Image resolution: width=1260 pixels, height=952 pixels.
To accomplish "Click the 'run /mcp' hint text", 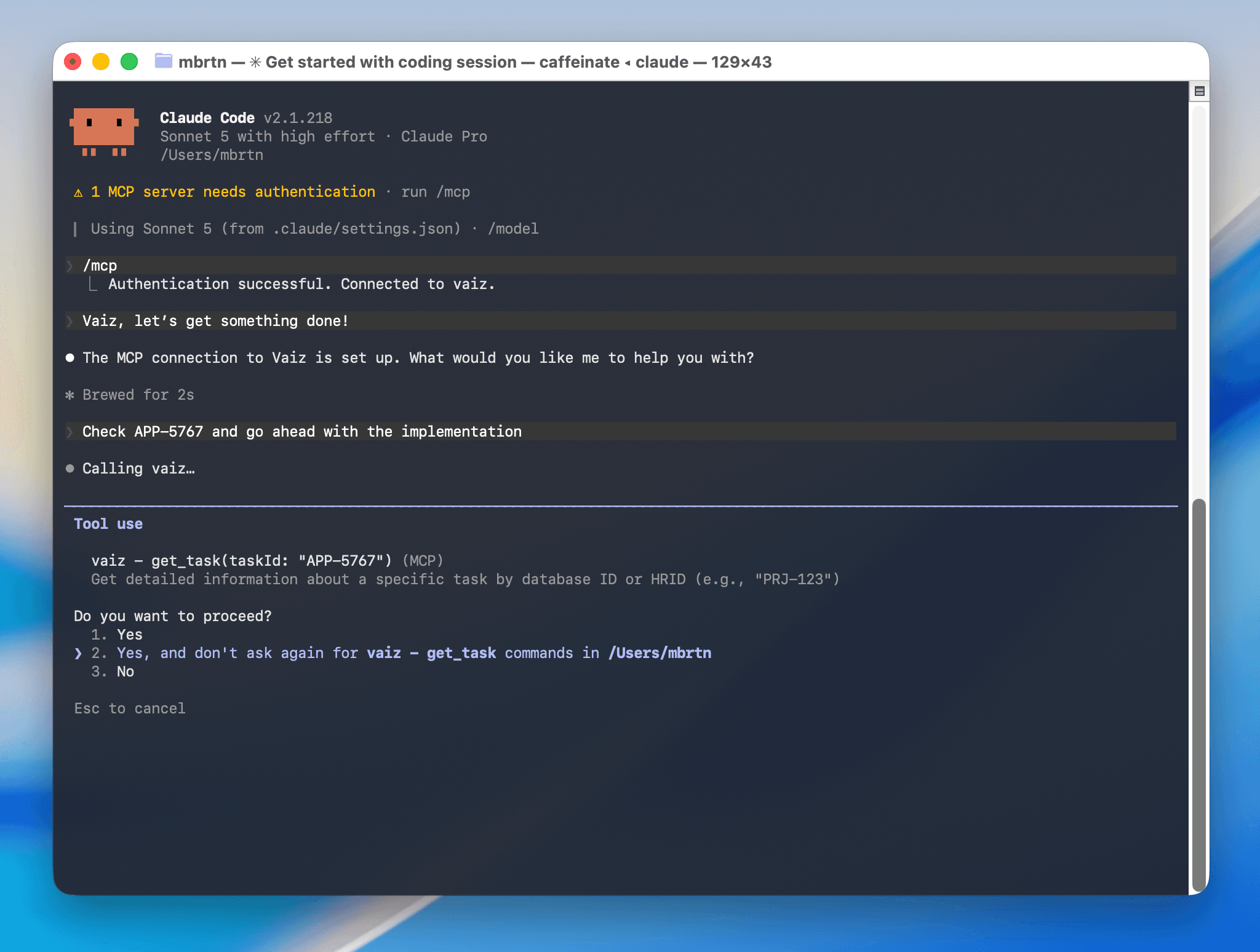I will click(x=436, y=192).
